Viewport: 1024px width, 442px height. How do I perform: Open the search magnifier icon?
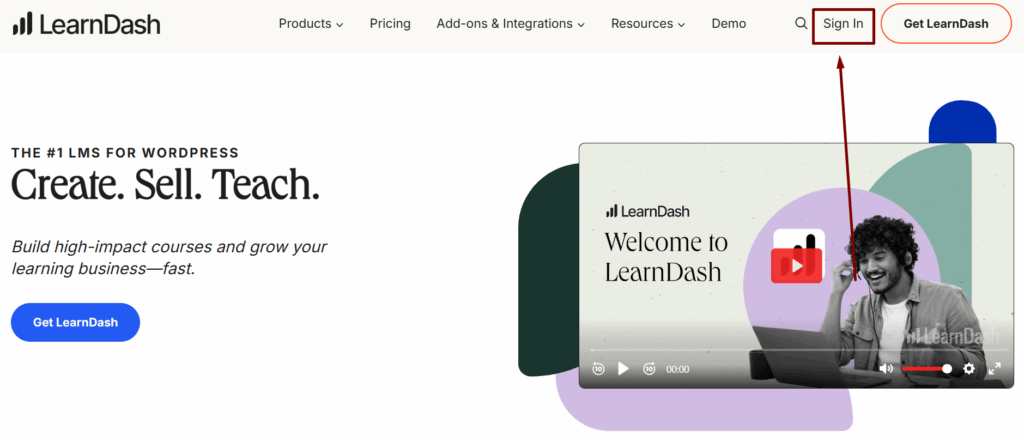[x=801, y=24]
